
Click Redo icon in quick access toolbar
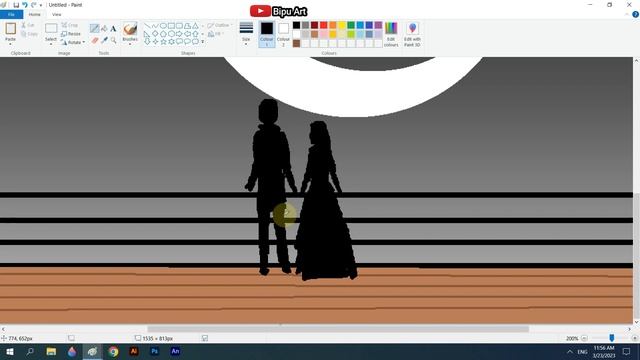coord(33,5)
